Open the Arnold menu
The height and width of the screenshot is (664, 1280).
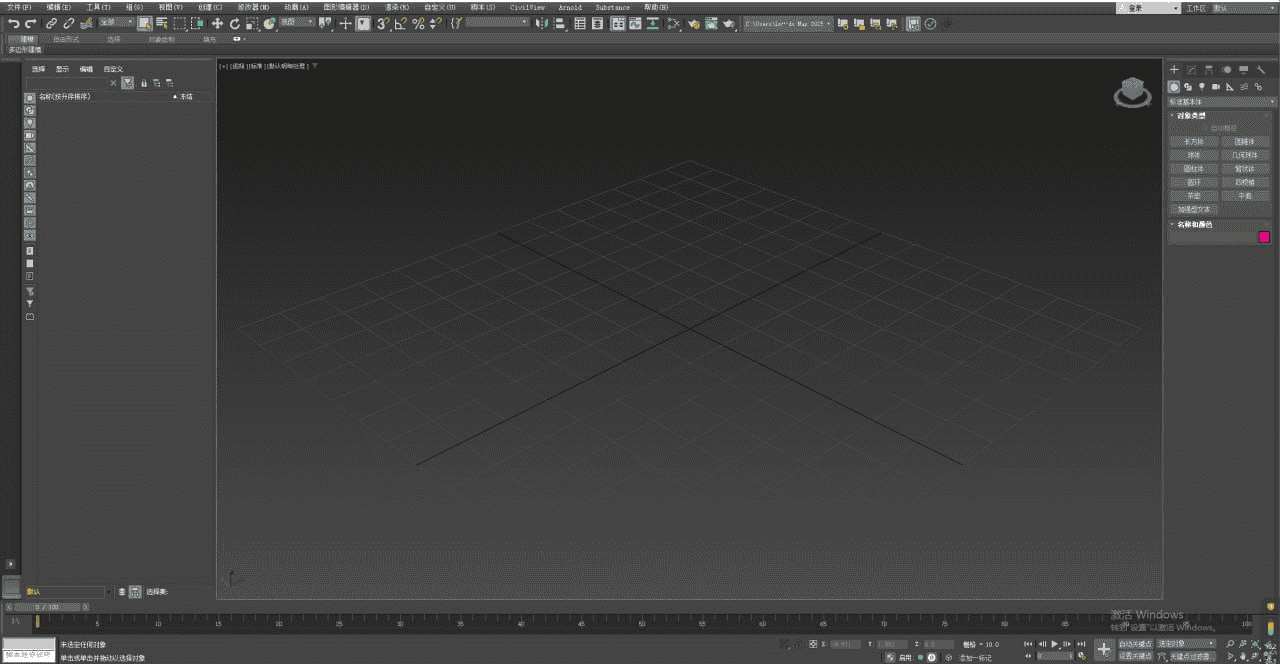coord(570,7)
